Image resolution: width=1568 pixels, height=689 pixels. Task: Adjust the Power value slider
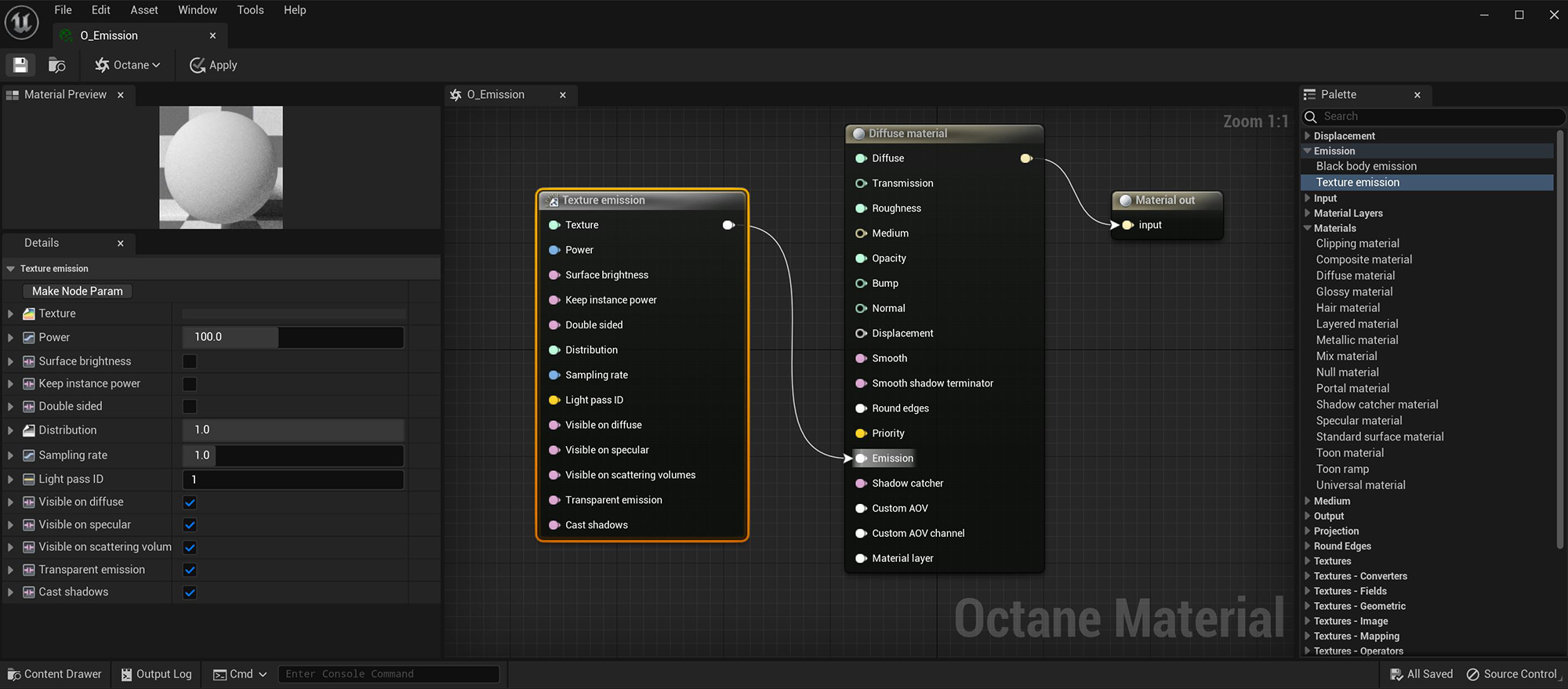click(x=293, y=337)
